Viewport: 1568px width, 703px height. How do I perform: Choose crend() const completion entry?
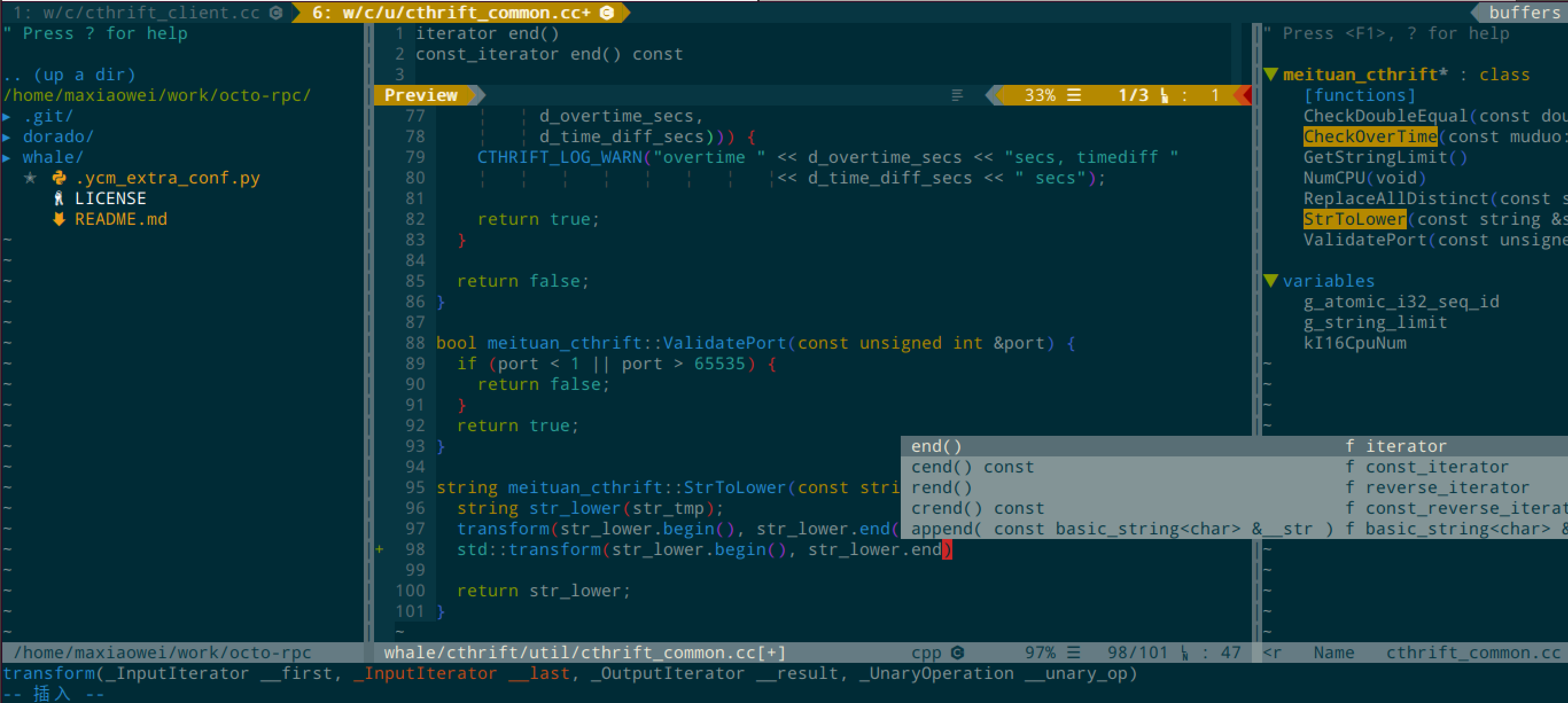pyautogui.click(x=1235, y=508)
